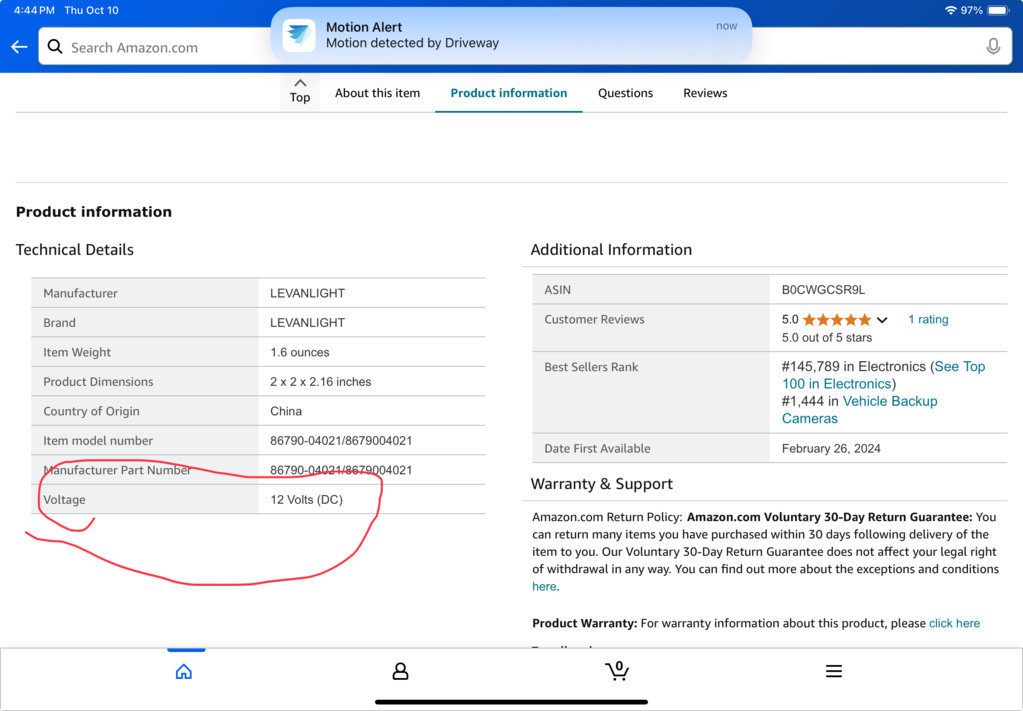The height and width of the screenshot is (711, 1023).
Task: Select the Brand LEVANLIGHT value
Action: point(307,322)
